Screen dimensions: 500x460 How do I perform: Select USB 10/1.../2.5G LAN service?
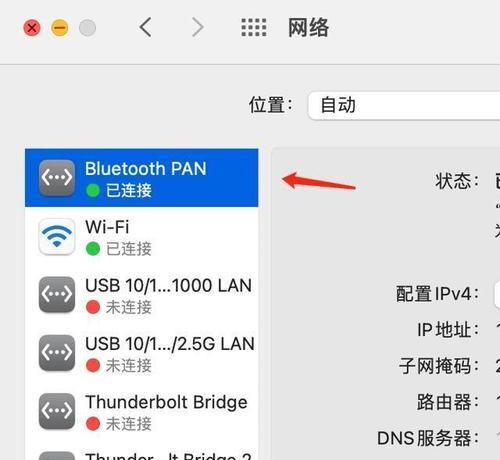pos(142,353)
